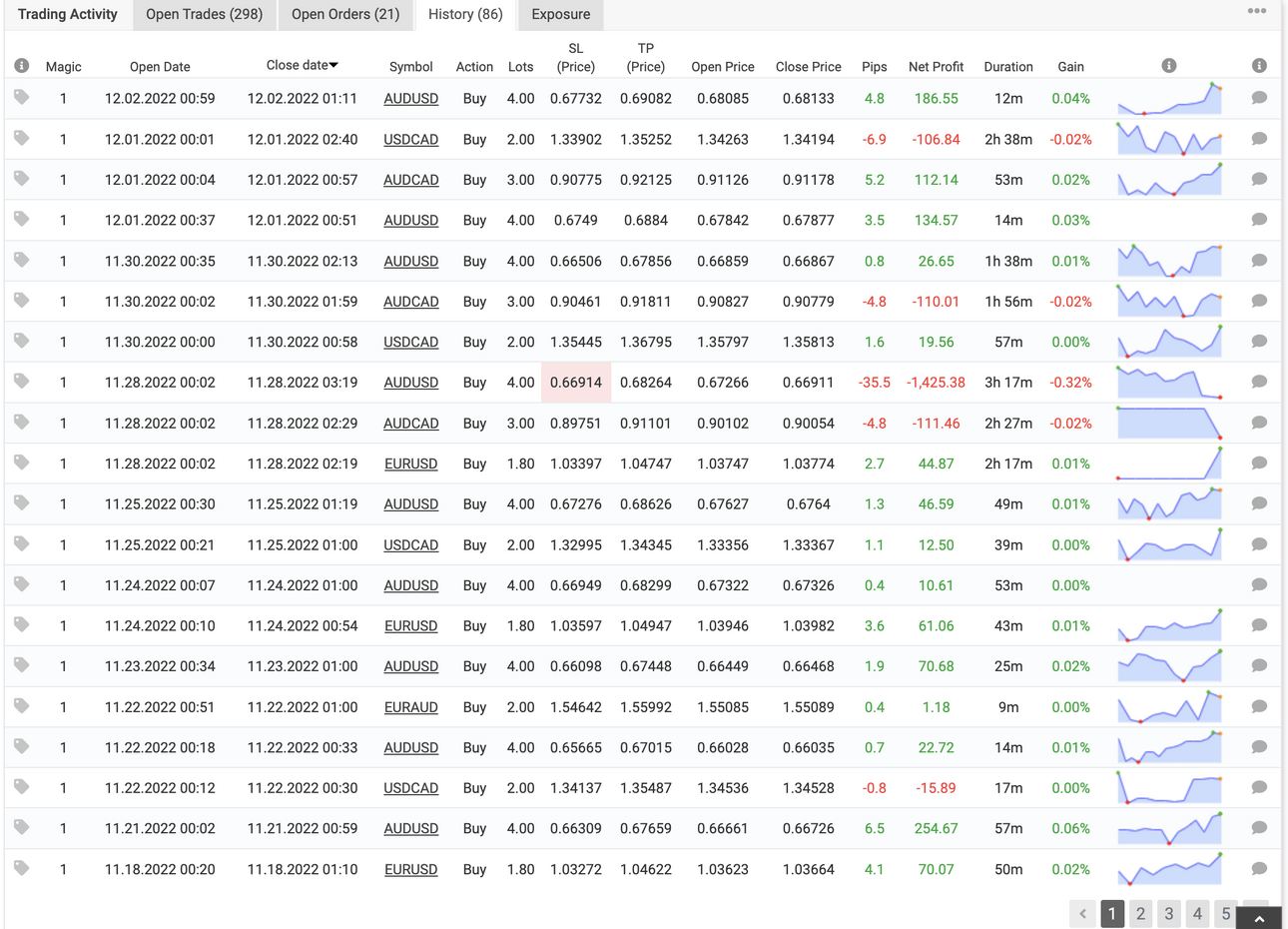This screenshot has height=929, width=1288.
Task: View sparkline chart for 12.02.2022 AUDUSD trade
Action: tap(1169, 99)
